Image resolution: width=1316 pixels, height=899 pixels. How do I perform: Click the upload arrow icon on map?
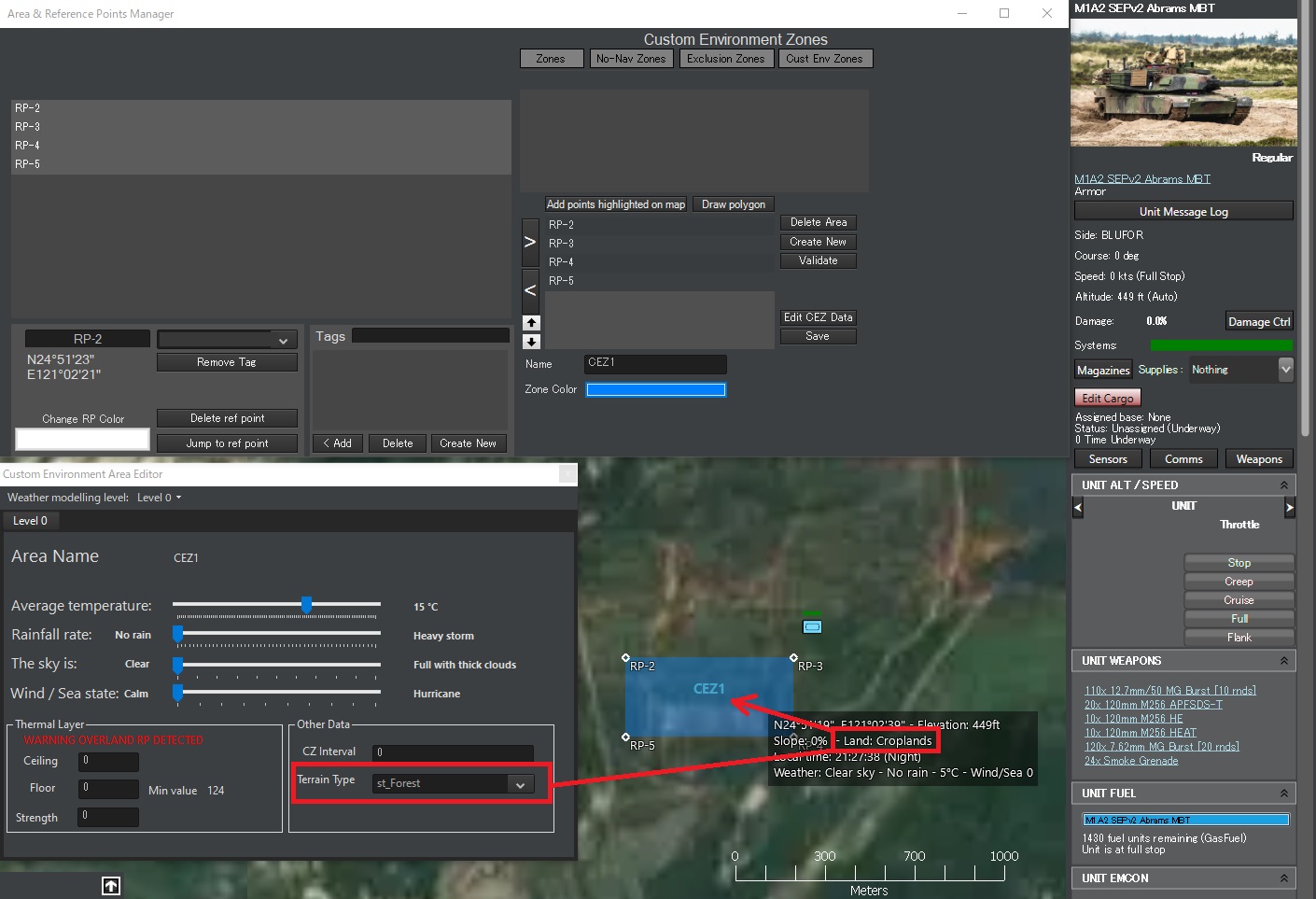point(111,886)
